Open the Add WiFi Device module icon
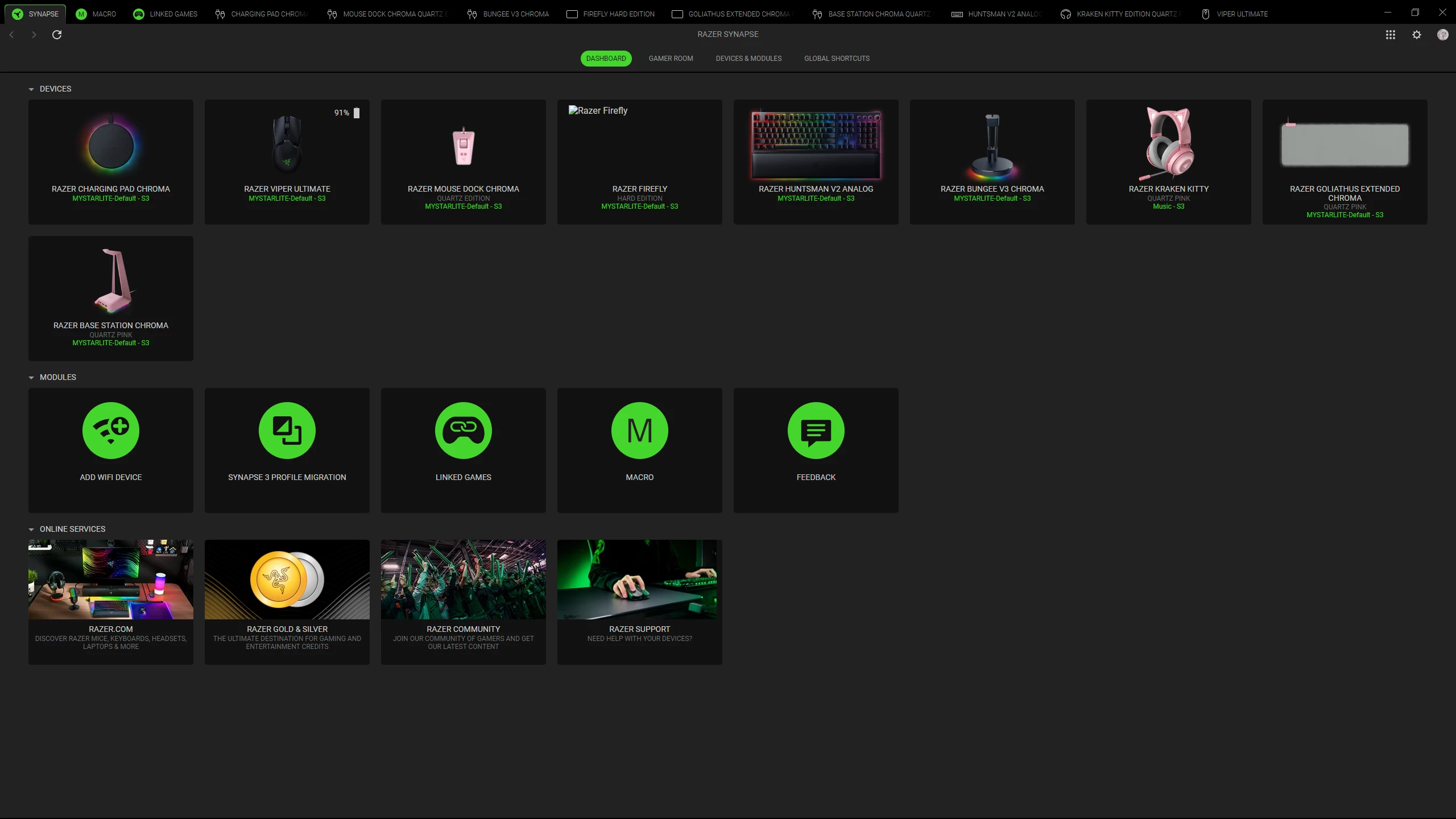The image size is (1456, 819). [x=111, y=431]
